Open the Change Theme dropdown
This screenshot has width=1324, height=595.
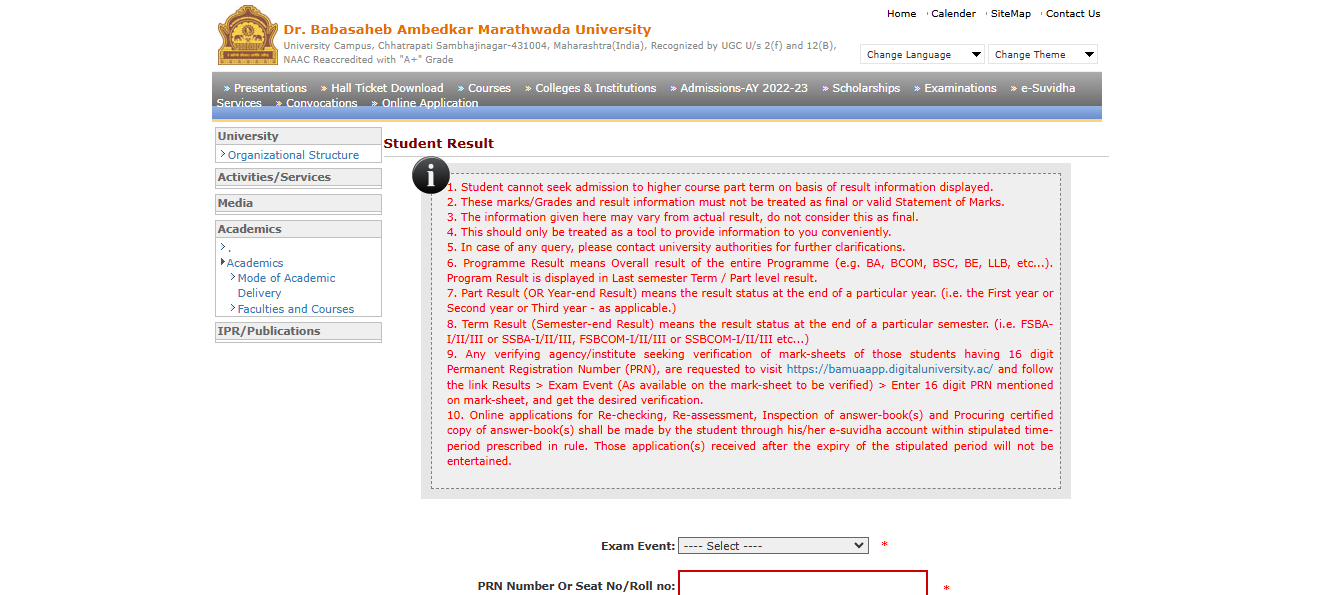(1042, 53)
